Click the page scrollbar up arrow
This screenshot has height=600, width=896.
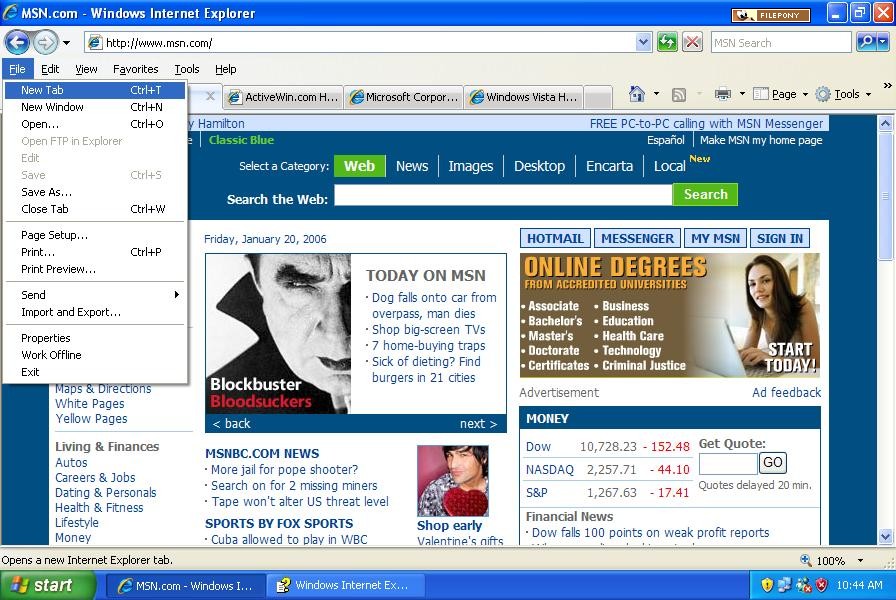(x=885, y=123)
